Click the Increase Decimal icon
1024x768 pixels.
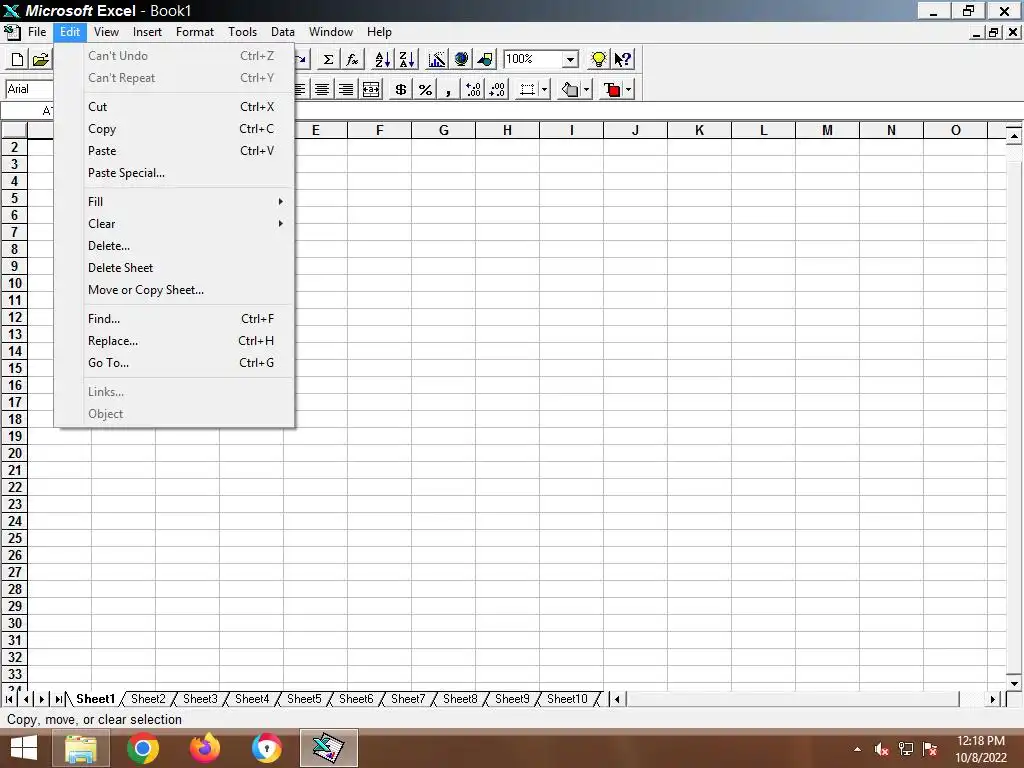pyautogui.click(x=473, y=89)
